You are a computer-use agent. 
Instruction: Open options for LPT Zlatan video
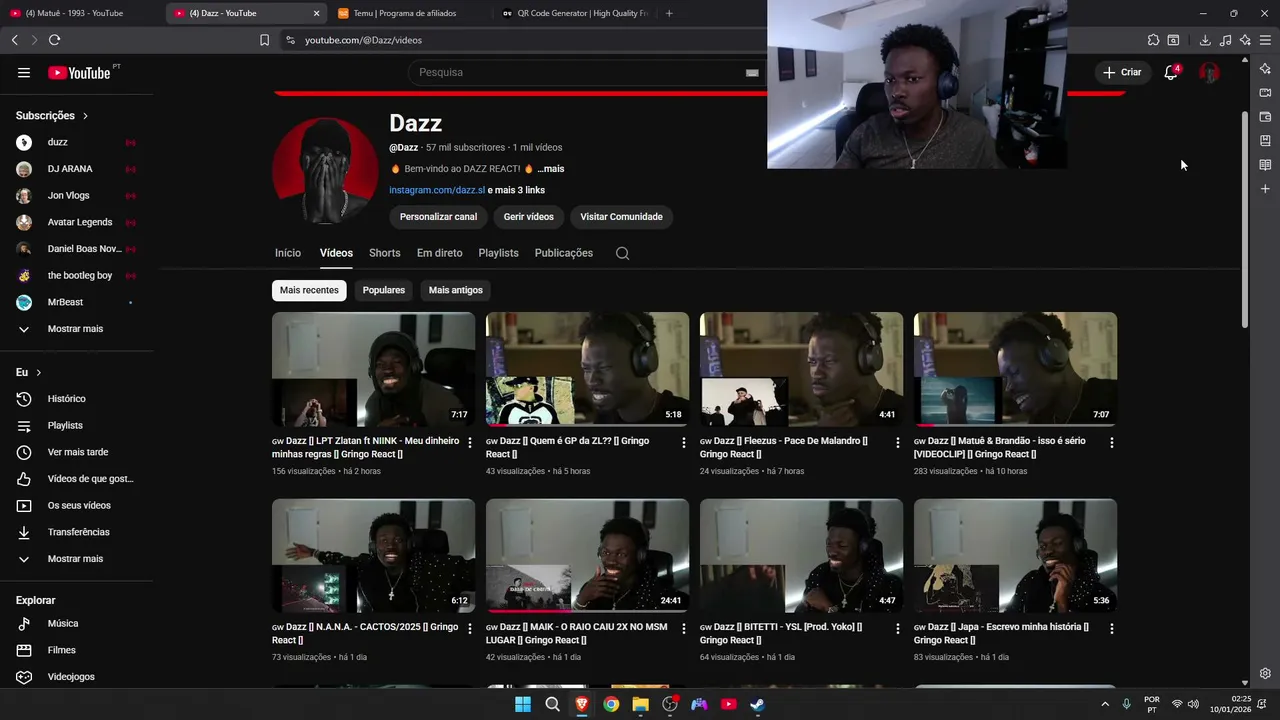(470, 442)
